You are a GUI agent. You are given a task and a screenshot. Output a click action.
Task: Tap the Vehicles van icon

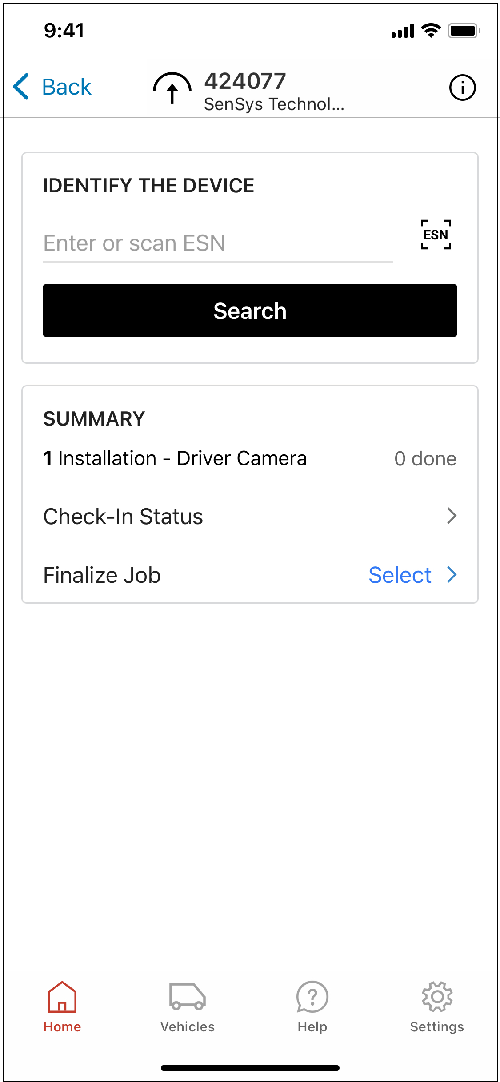pyautogui.click(x=187, y=997)
